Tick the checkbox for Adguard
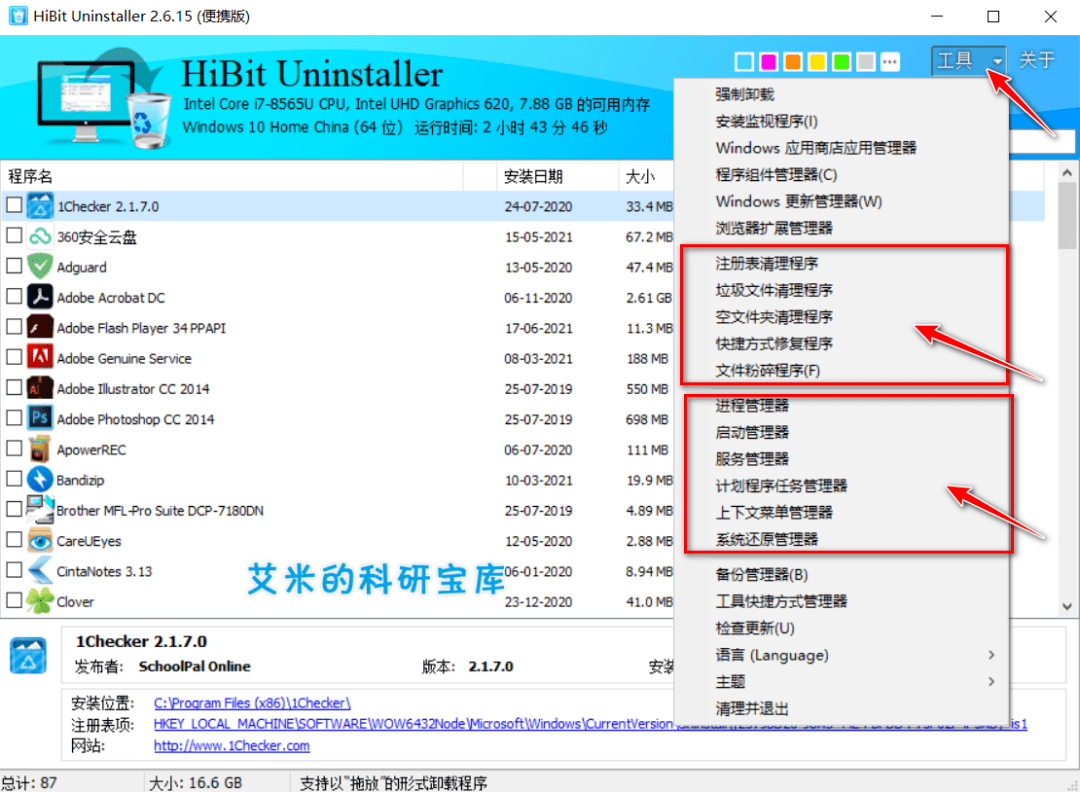 click(14, 266)
